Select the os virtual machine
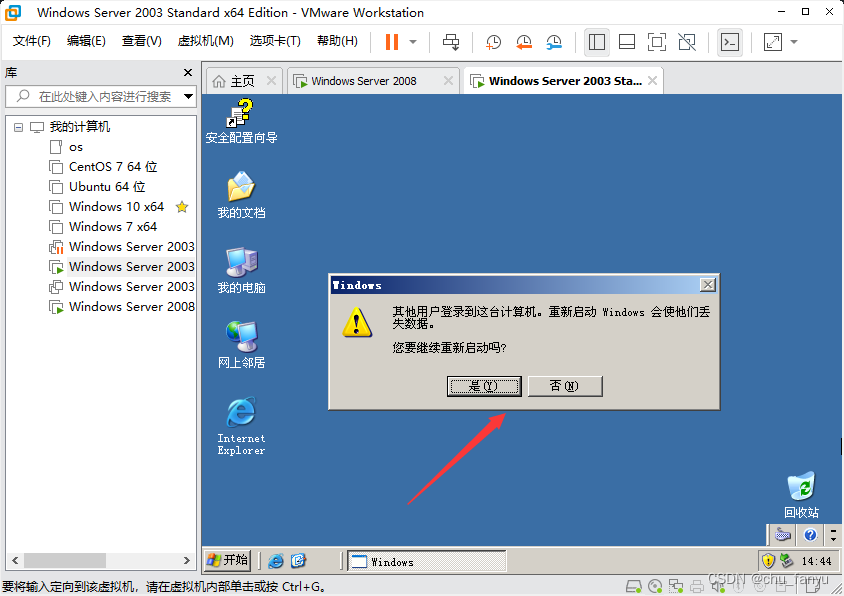Image resolution: width=844 pixels, height=596 pixels. 75,147
